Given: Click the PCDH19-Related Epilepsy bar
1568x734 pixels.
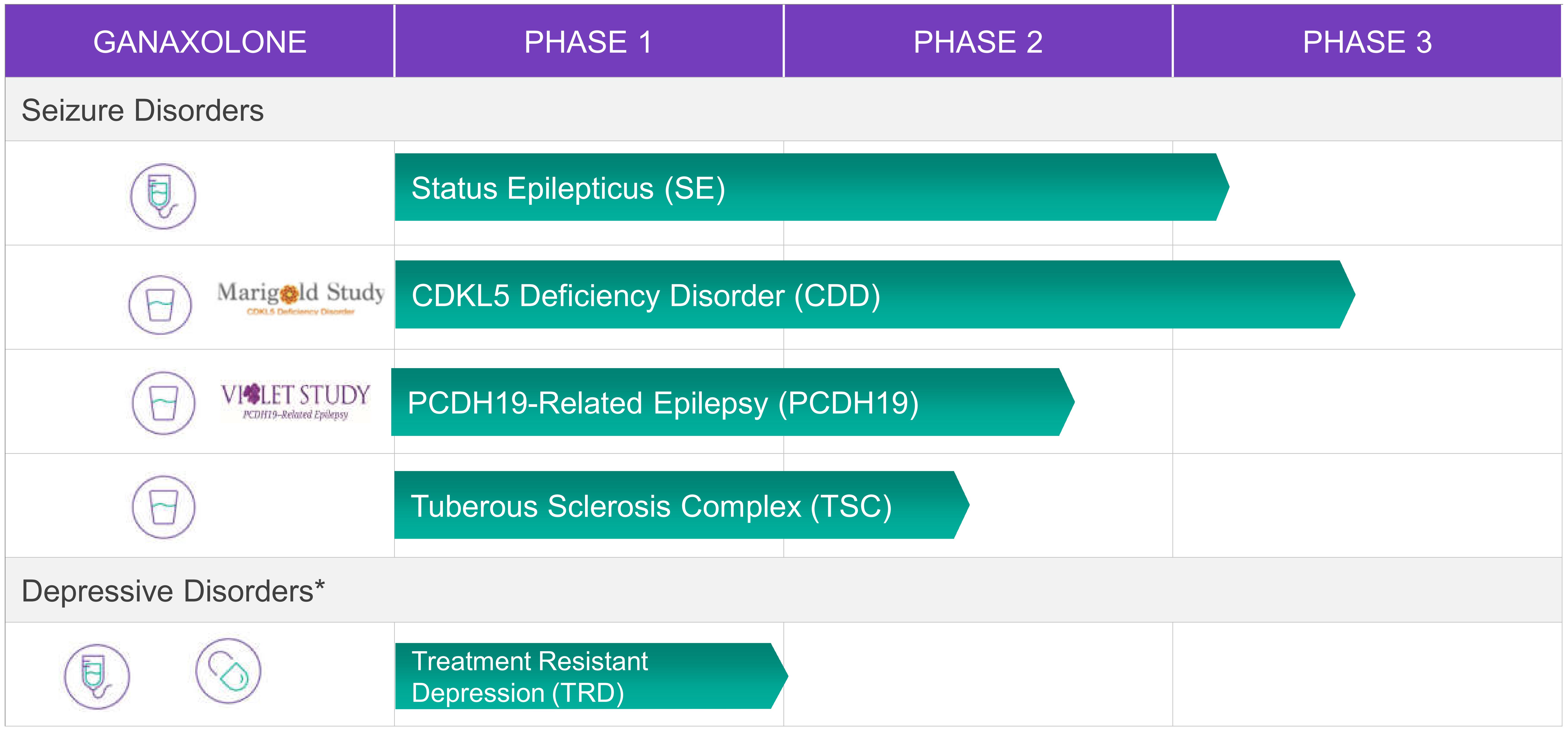Looking at the screenshot, I should click(724, 402).
